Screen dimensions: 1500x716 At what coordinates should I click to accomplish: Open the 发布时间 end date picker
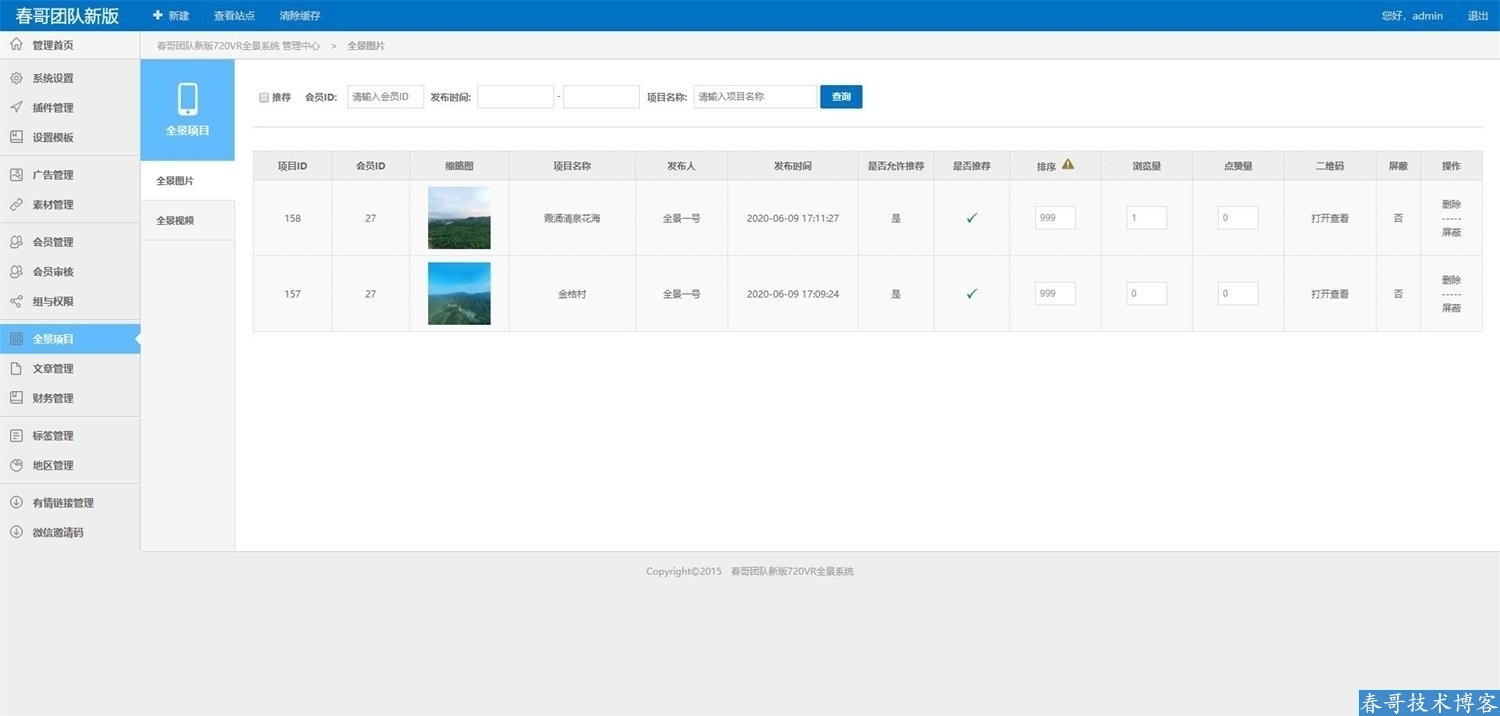(601, 97)
